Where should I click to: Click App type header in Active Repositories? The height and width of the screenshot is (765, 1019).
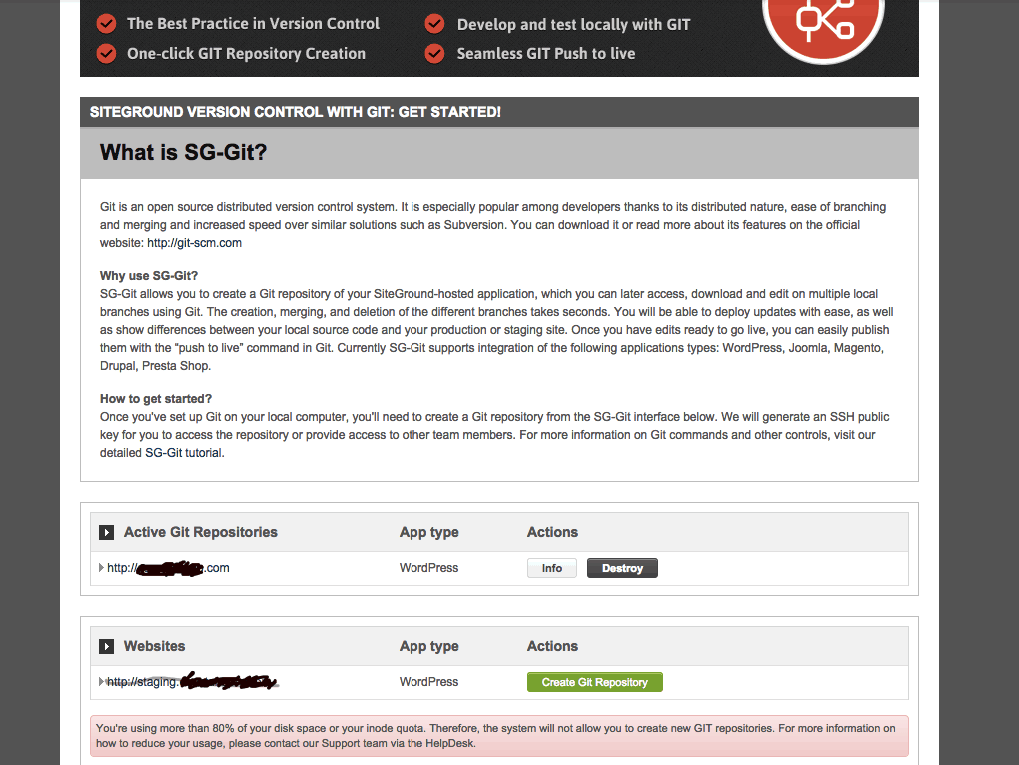pyautogui.click(x=429, y=532)
